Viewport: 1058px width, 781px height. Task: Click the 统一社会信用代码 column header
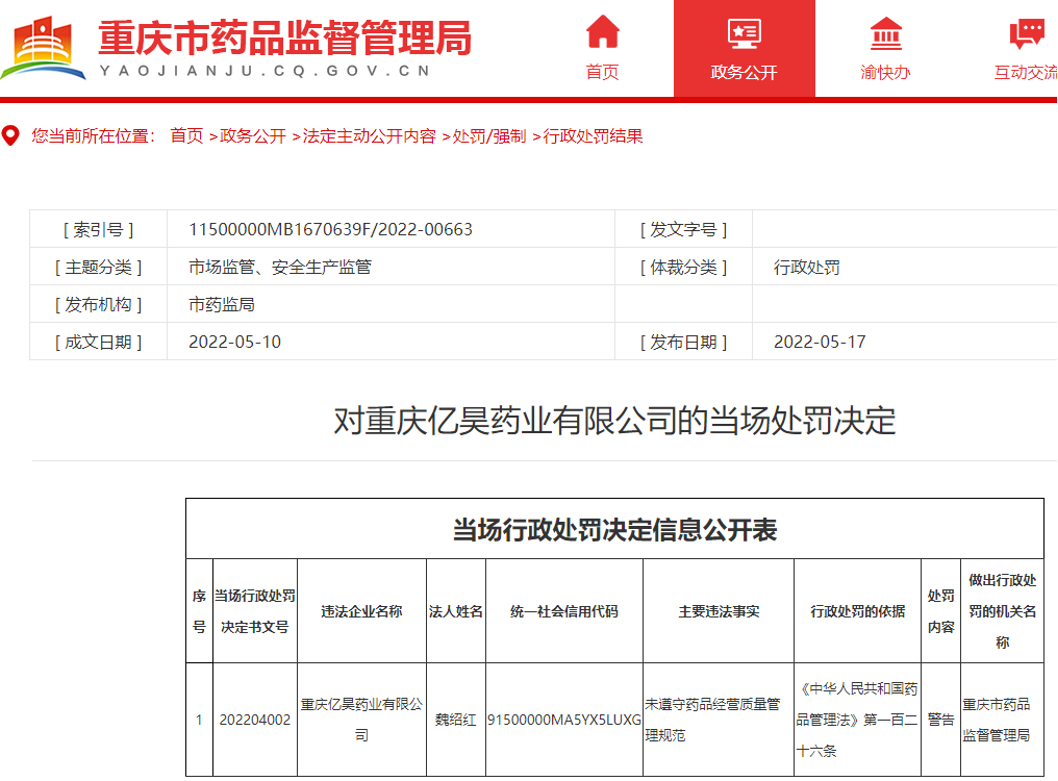click(x=564, y=612)
